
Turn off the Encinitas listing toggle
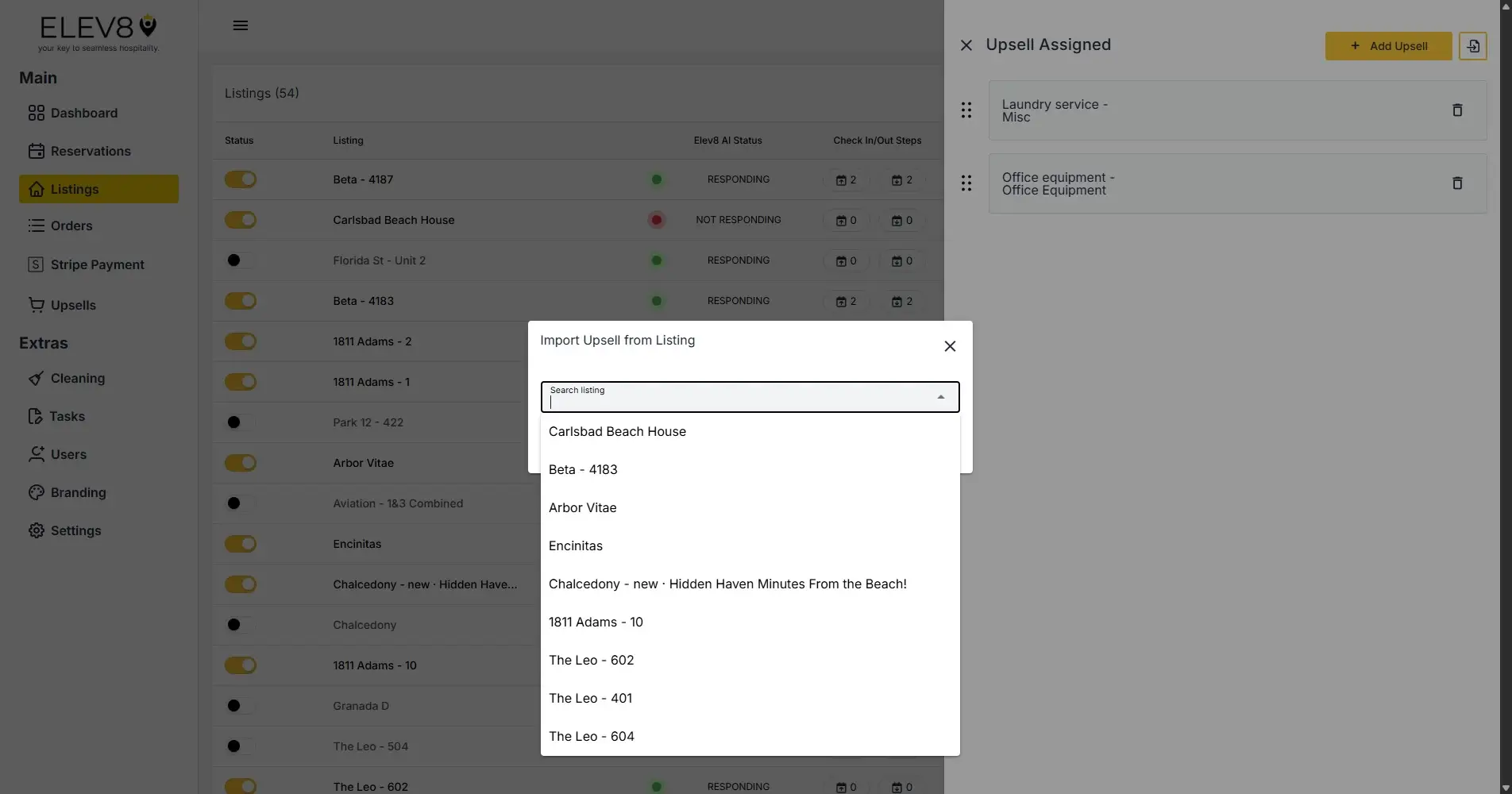(x=241, y=544)
